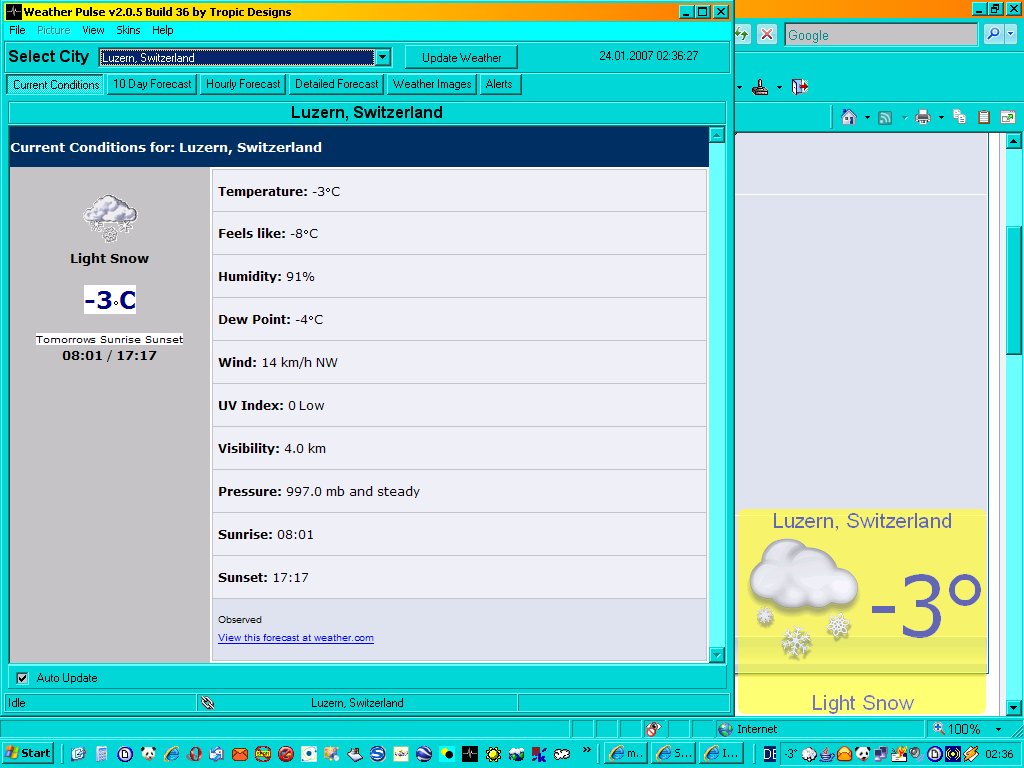Switch to the Alerts tab

click(499, 84)
